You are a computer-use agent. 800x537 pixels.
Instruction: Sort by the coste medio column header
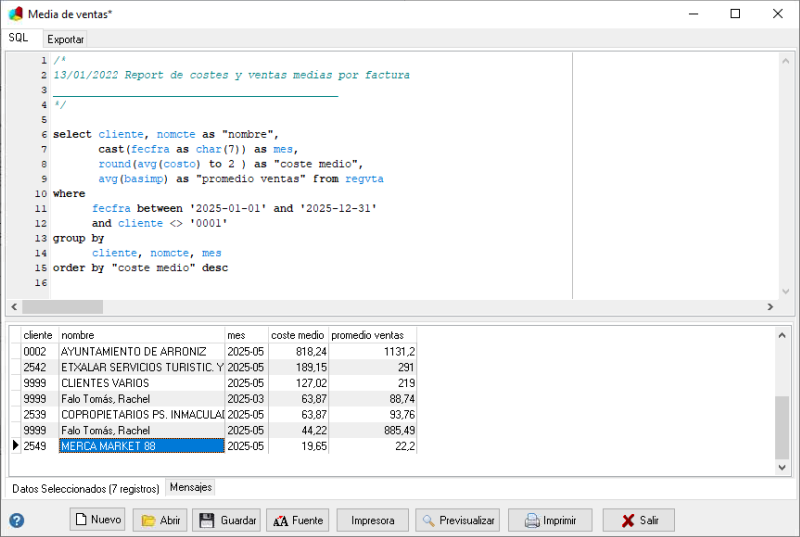pyautogui.click(x=297, y=335)
